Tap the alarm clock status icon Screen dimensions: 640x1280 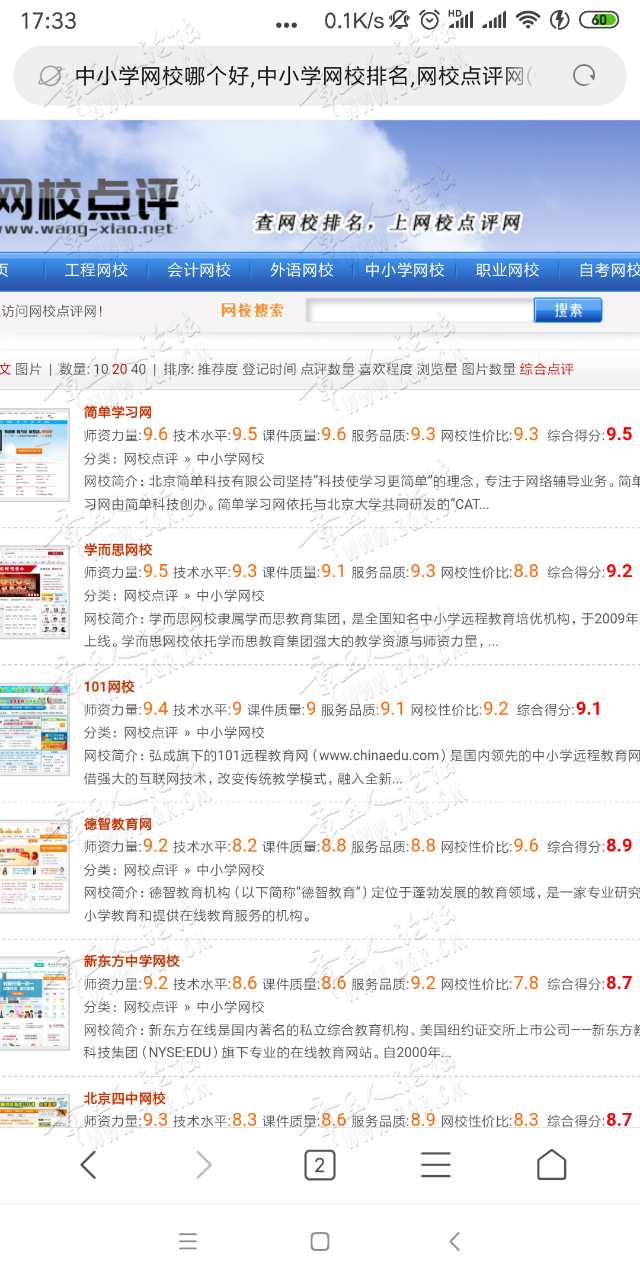429,20
